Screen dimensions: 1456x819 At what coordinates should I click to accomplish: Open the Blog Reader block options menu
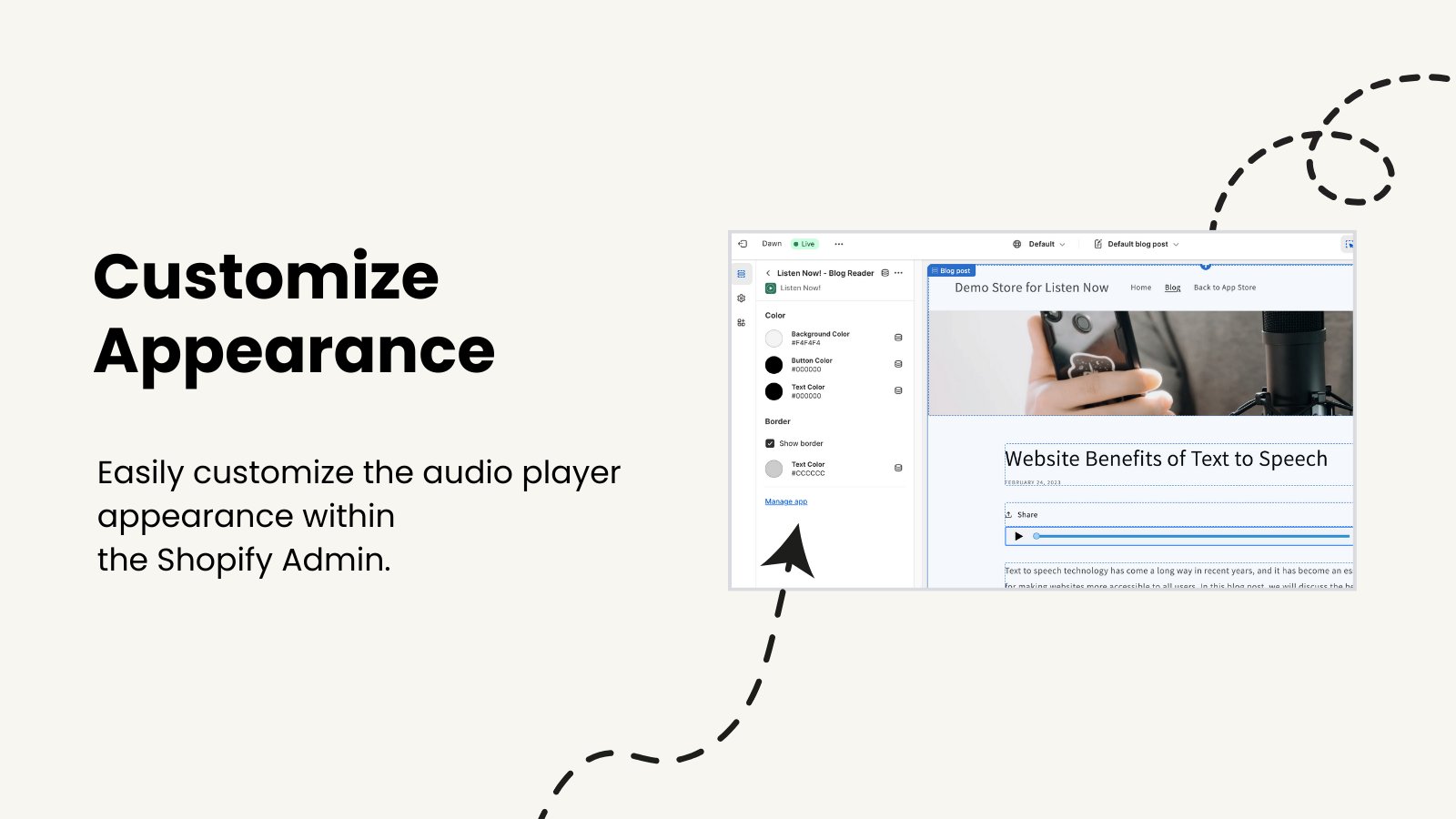898,273
